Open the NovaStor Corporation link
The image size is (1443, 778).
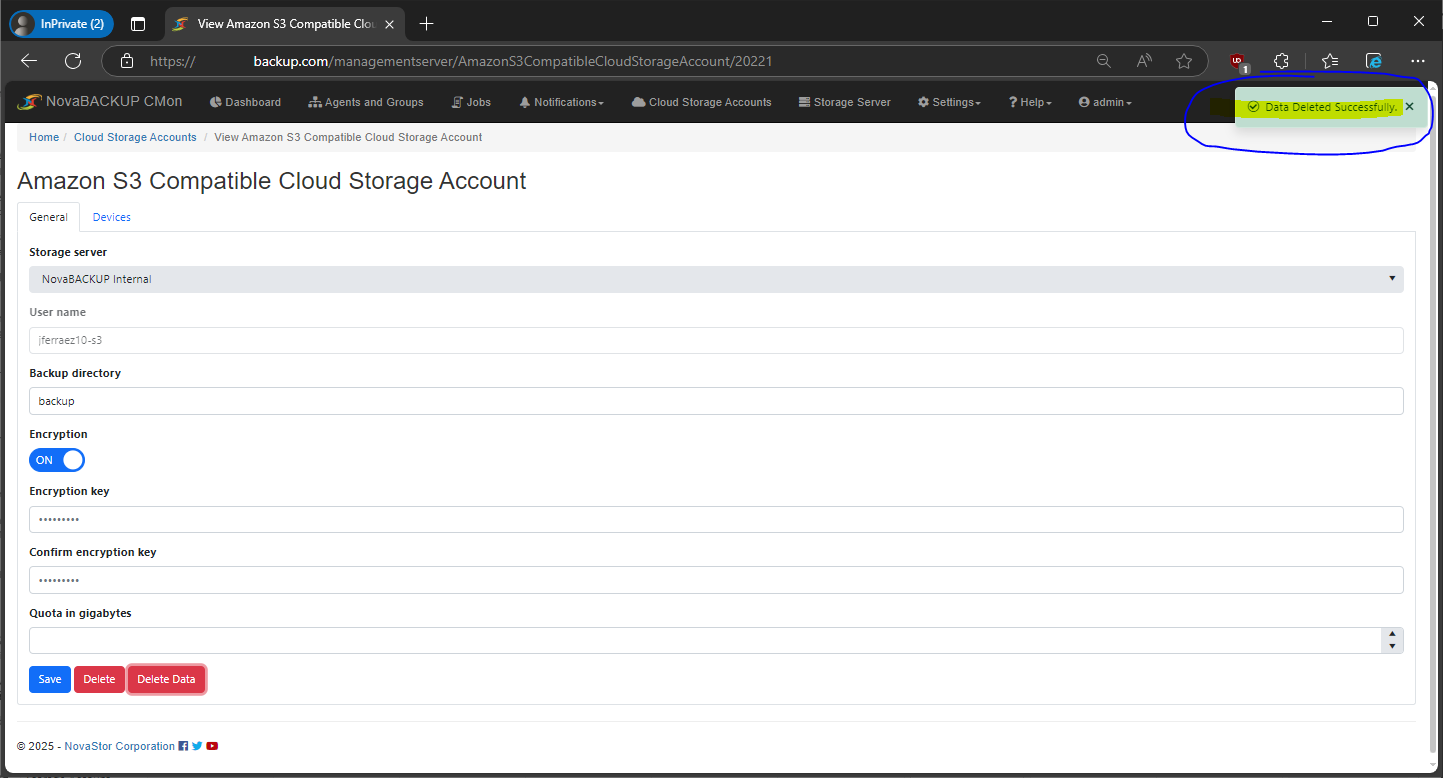click(x=119, y=746)
